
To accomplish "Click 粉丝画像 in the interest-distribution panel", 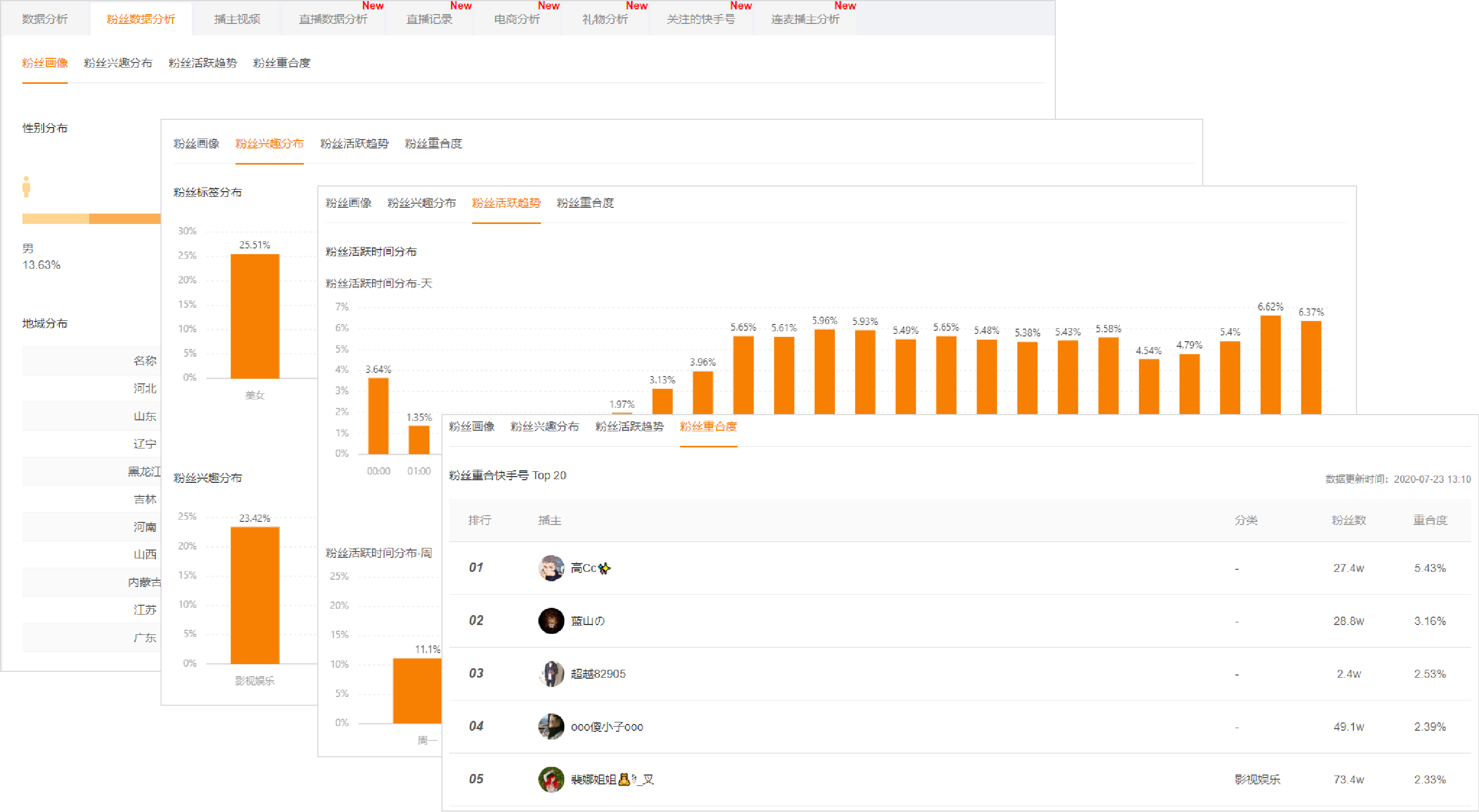I will pyautogui.click(x=196, y=143).
